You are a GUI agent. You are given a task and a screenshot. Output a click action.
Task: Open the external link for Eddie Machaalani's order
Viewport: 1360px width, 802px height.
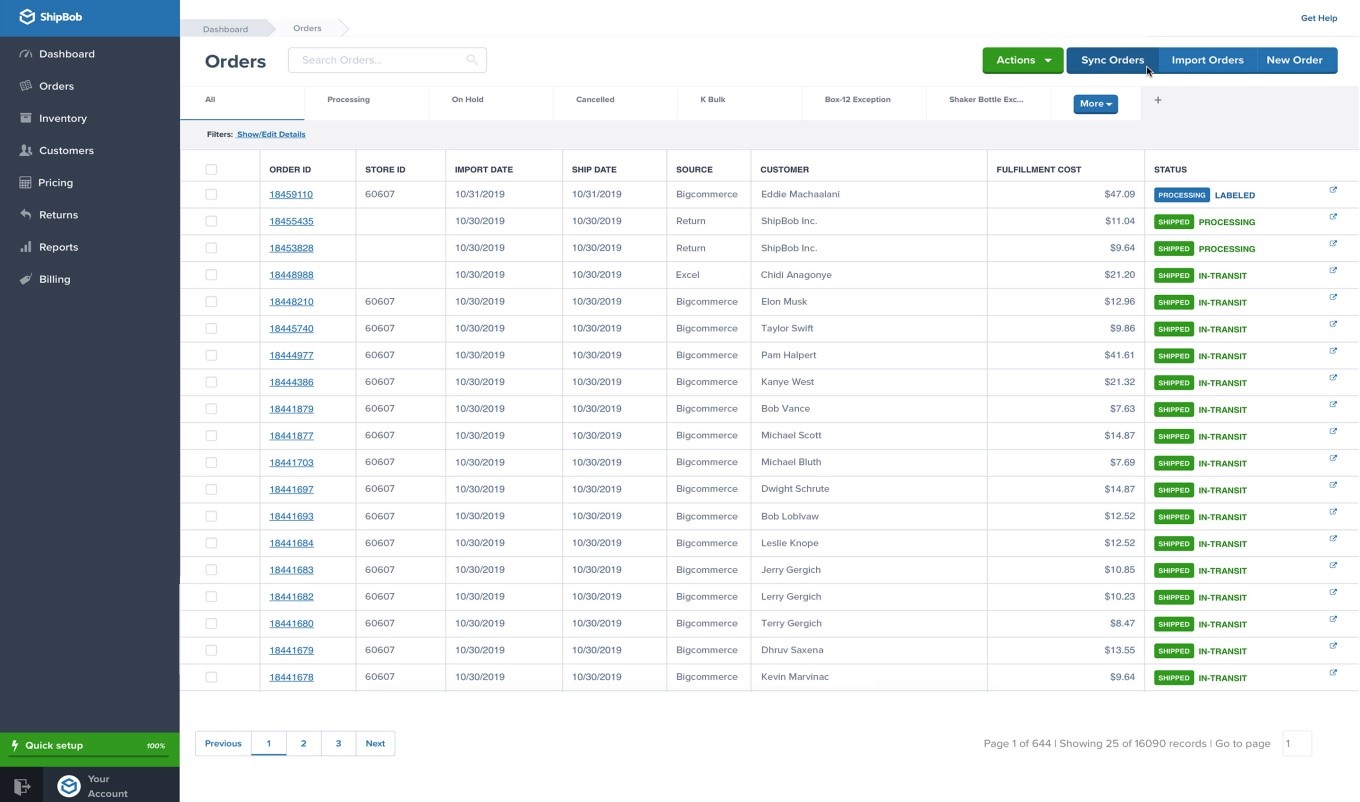[1332, 189]
